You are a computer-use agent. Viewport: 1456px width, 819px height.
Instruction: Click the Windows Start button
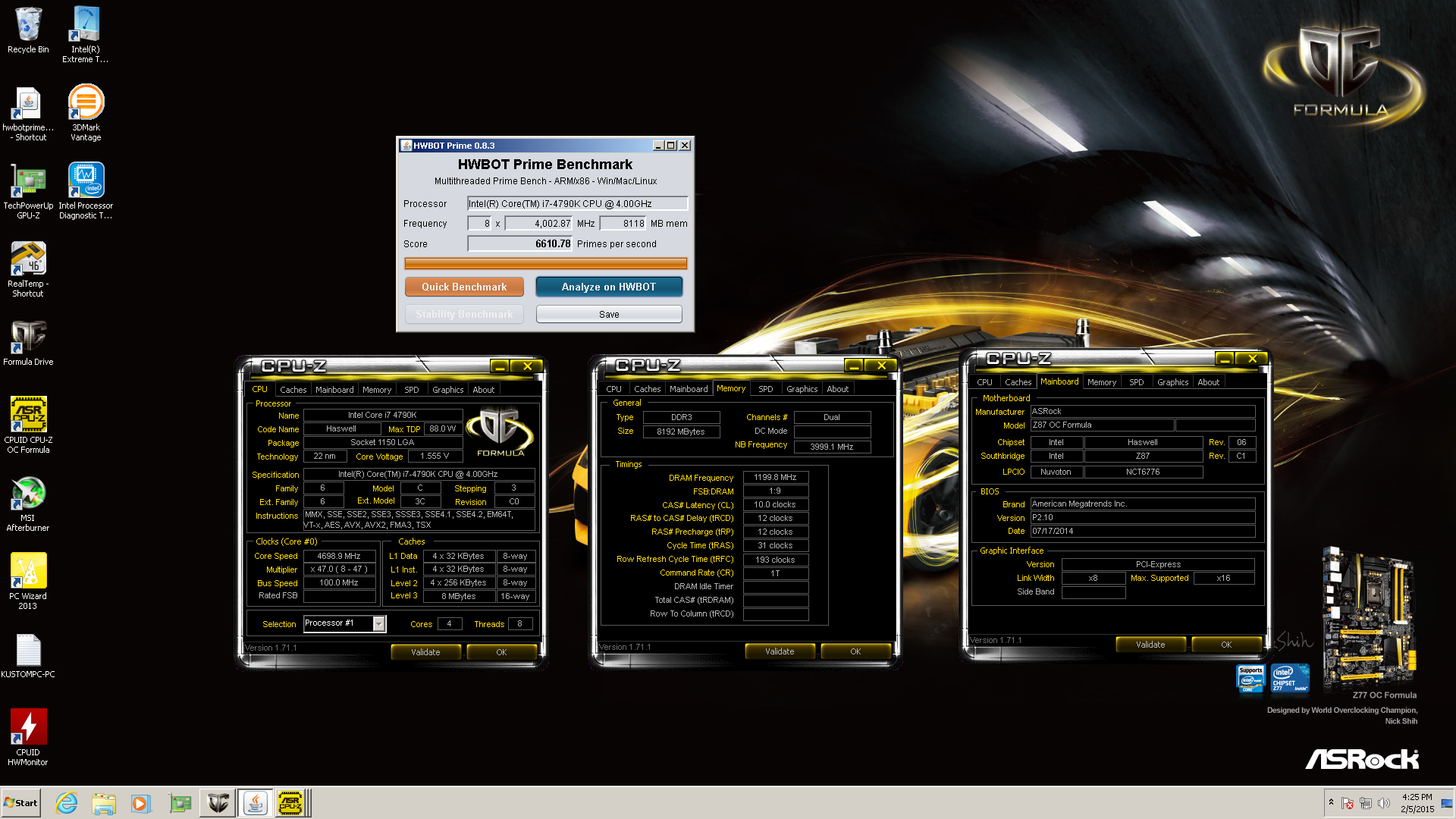click(20, 803)
